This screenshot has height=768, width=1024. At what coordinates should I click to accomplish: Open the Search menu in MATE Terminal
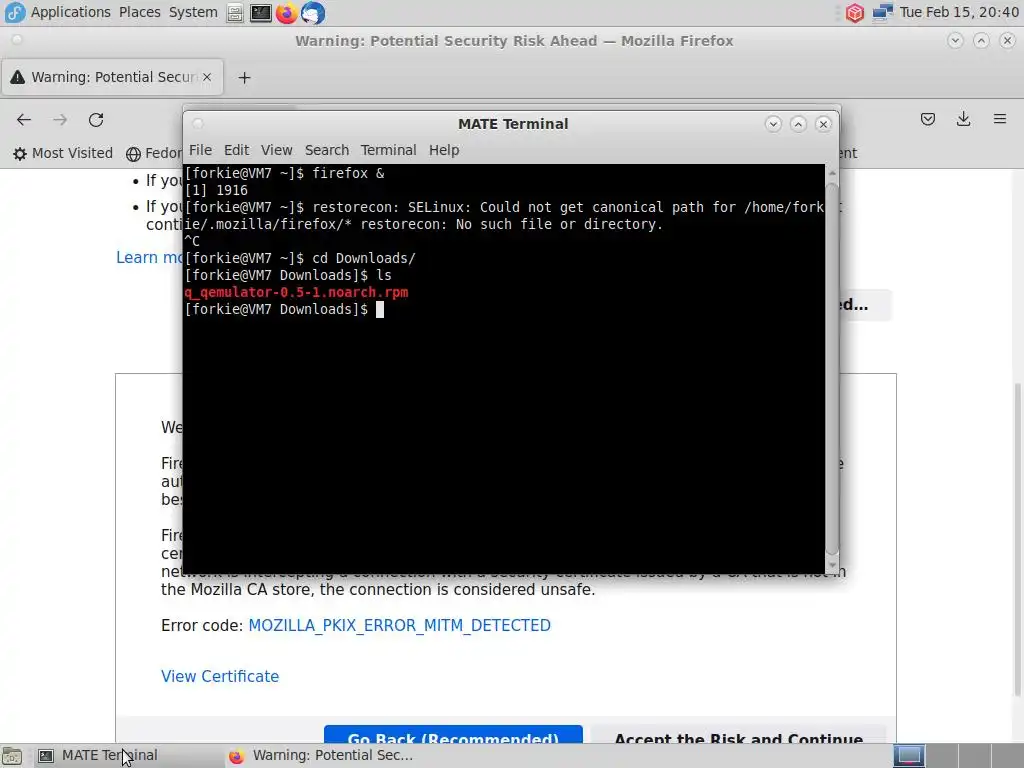[x=327, y=150]
